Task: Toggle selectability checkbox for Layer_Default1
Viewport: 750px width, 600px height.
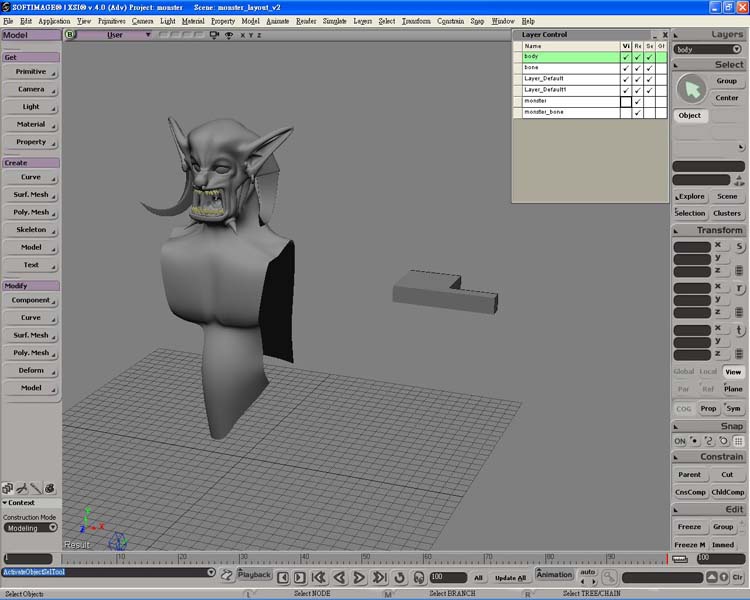Action: pos(649,90)
